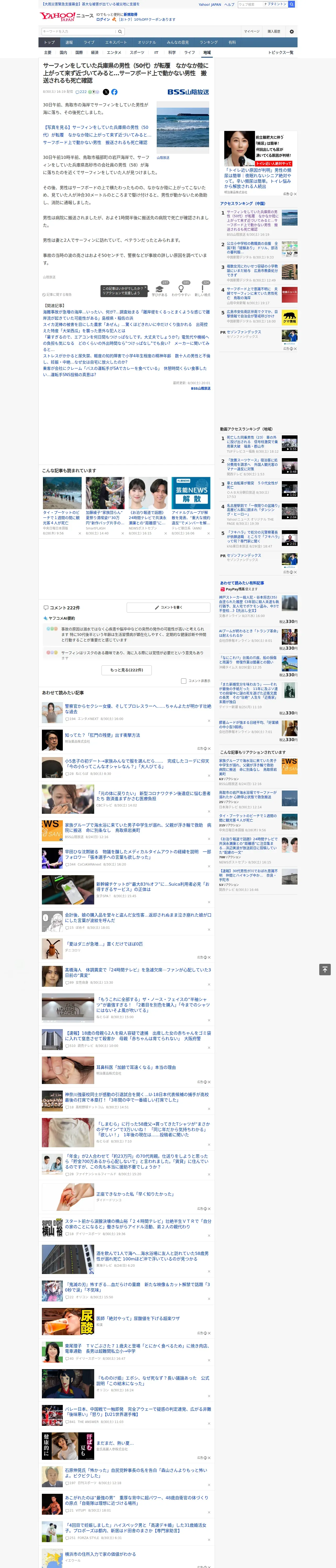The image size is (336, 1568).
Task: Open related article about エアコン何日間もつけっぱなし
Action: 126,343
